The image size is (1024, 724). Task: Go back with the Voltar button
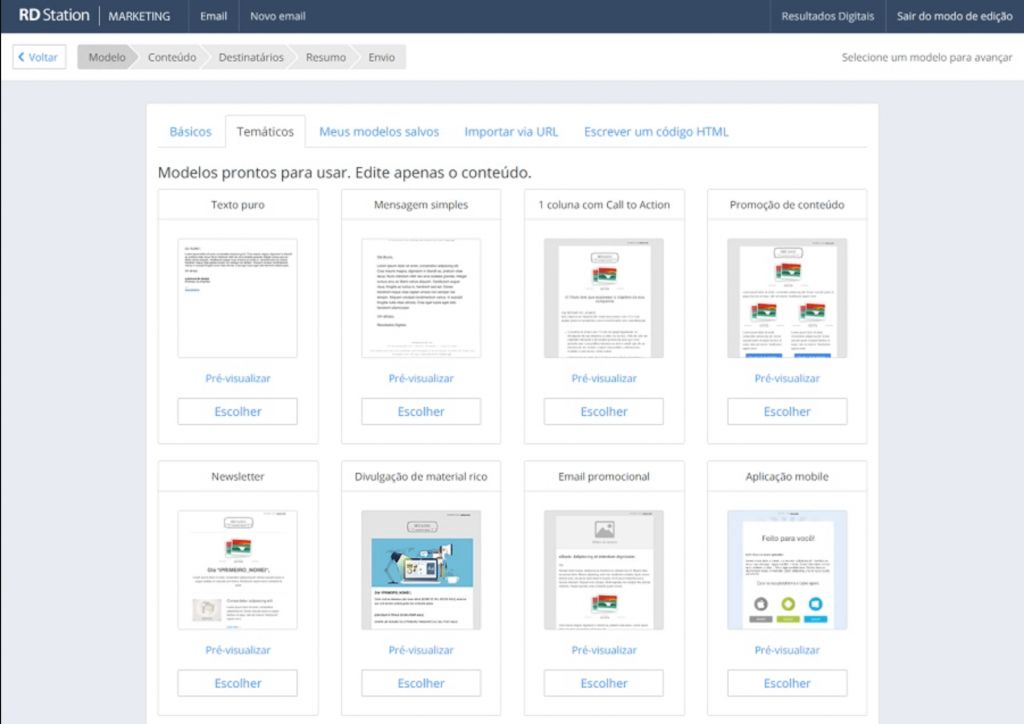pos(39,57)
